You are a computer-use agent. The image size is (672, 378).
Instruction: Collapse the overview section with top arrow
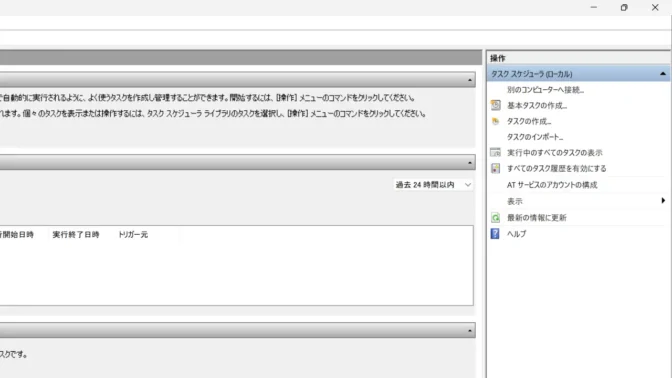click(470, 80)
